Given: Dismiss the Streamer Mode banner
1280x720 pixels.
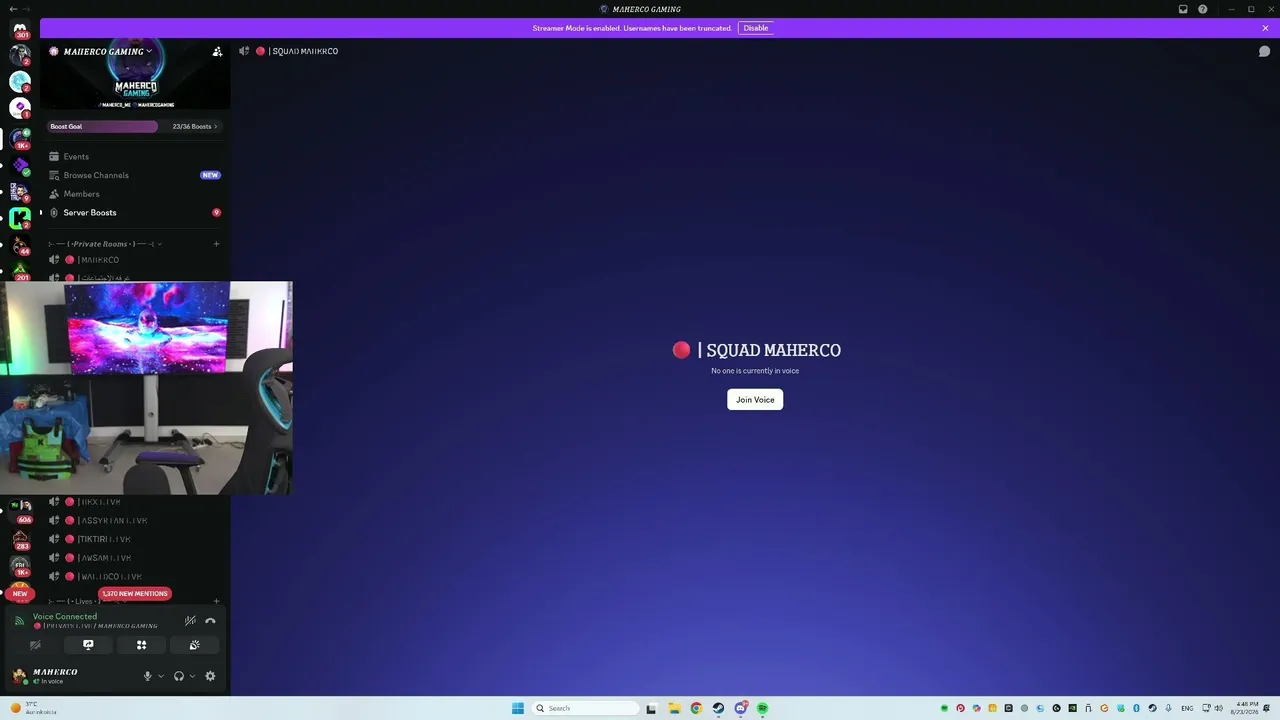Looking at the screenshot, I should tap(1265, 28).
